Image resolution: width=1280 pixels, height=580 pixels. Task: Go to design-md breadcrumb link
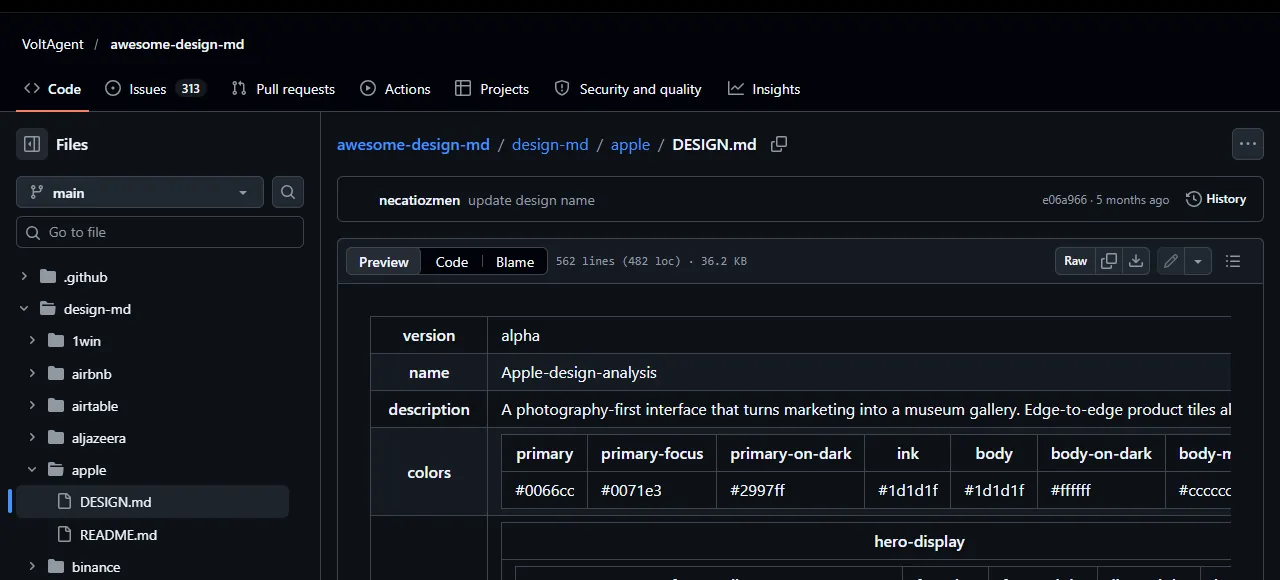coord(550,144)
